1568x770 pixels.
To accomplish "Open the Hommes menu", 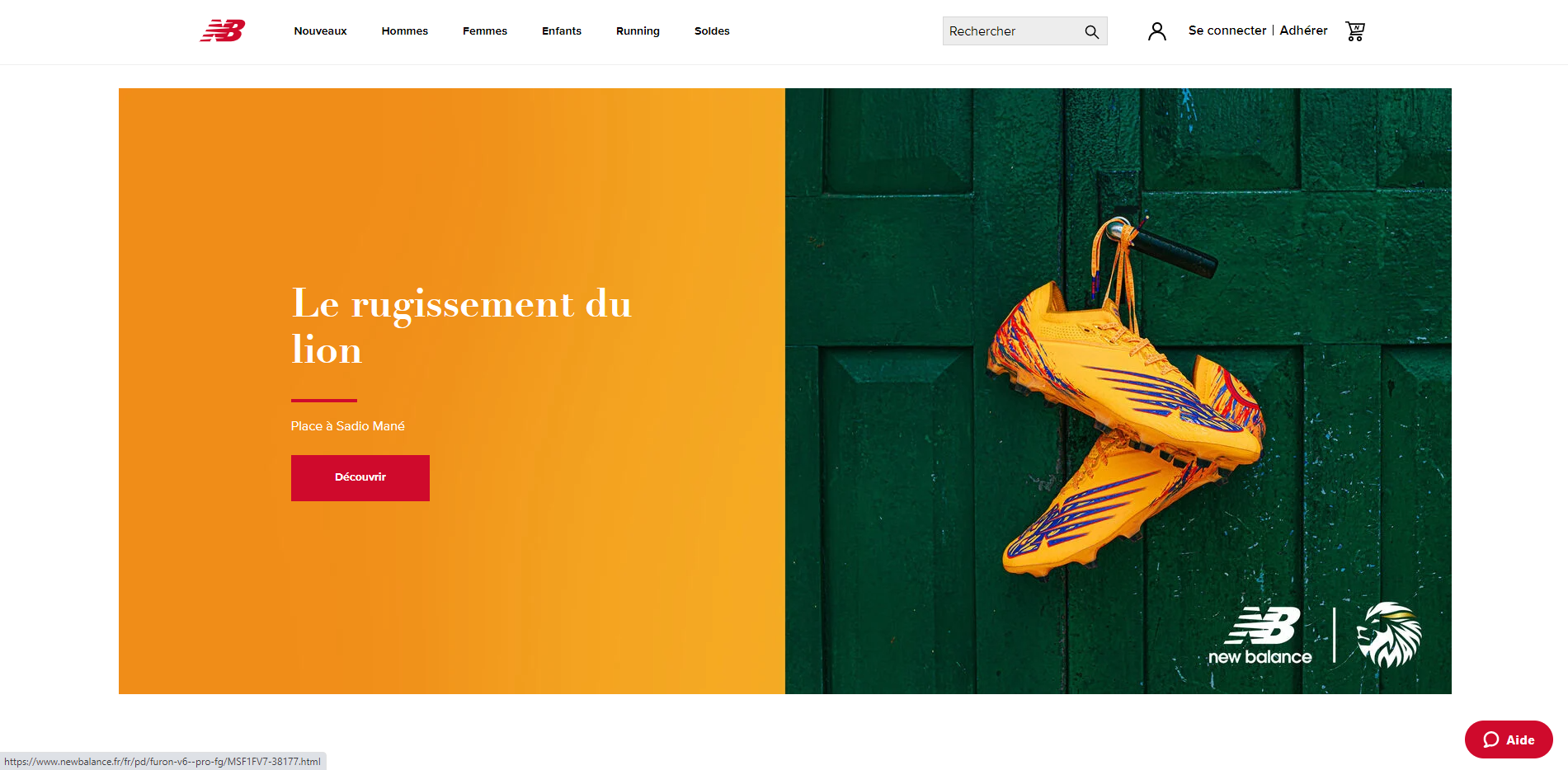I will tap(405, 31).
